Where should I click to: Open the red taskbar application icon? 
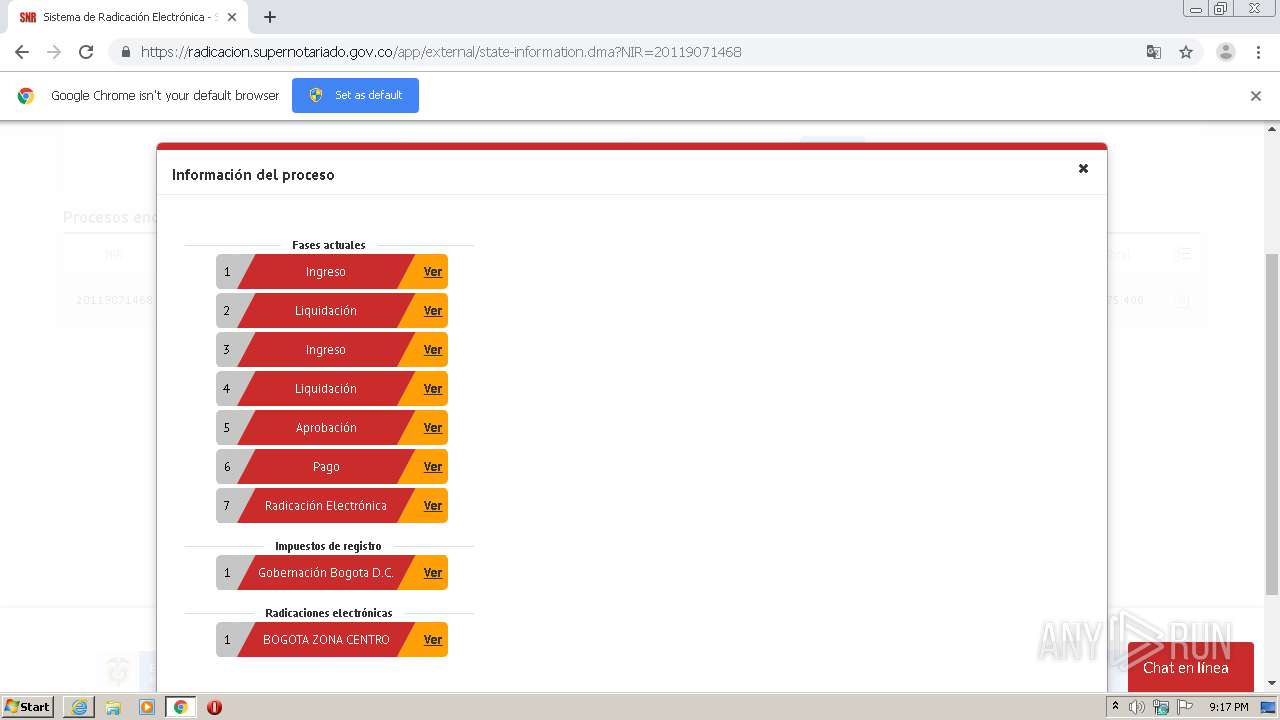[x=214, y=707]
